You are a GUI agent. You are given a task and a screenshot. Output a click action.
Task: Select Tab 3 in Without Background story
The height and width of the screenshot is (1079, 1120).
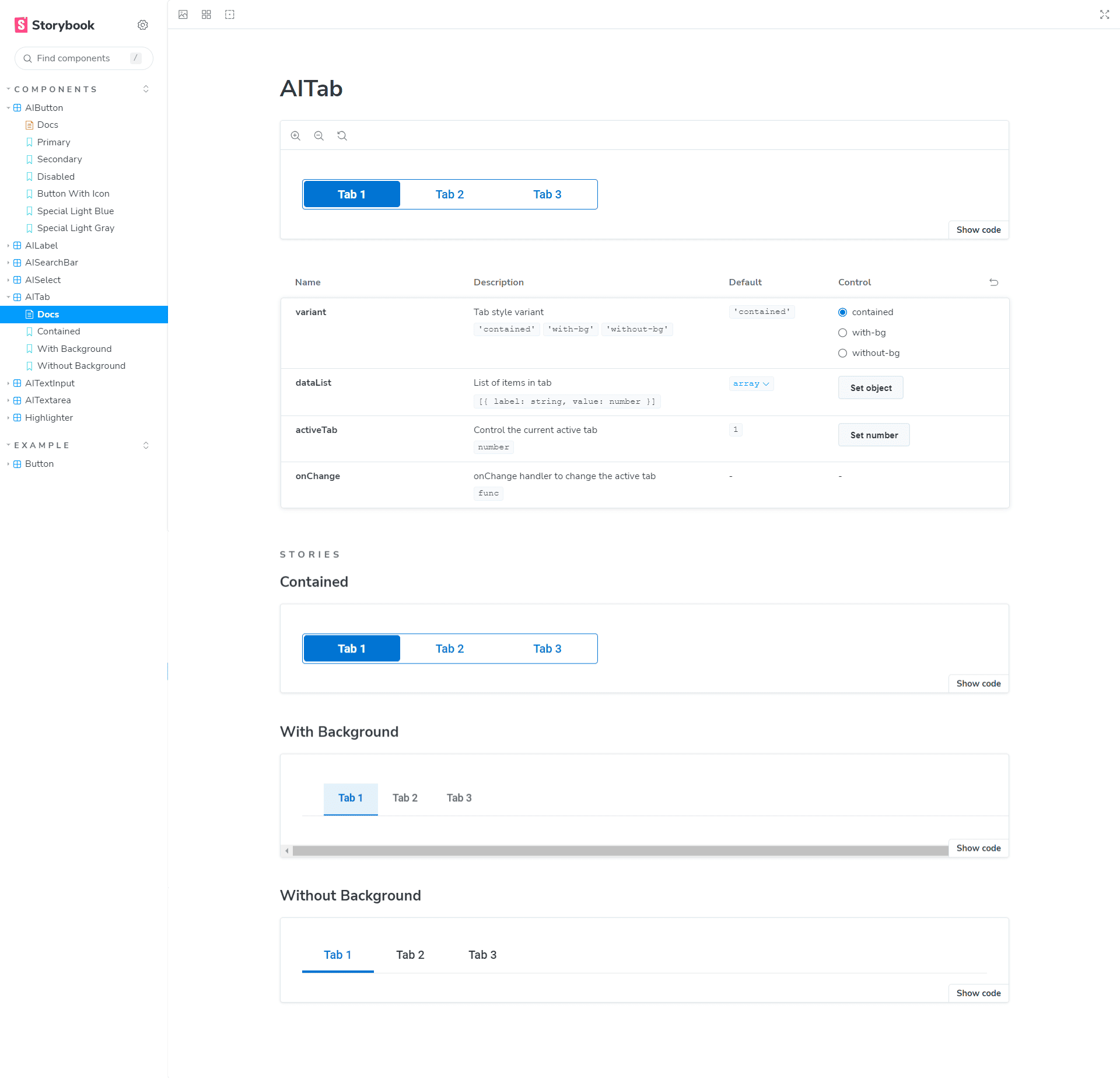coord(482,955)
